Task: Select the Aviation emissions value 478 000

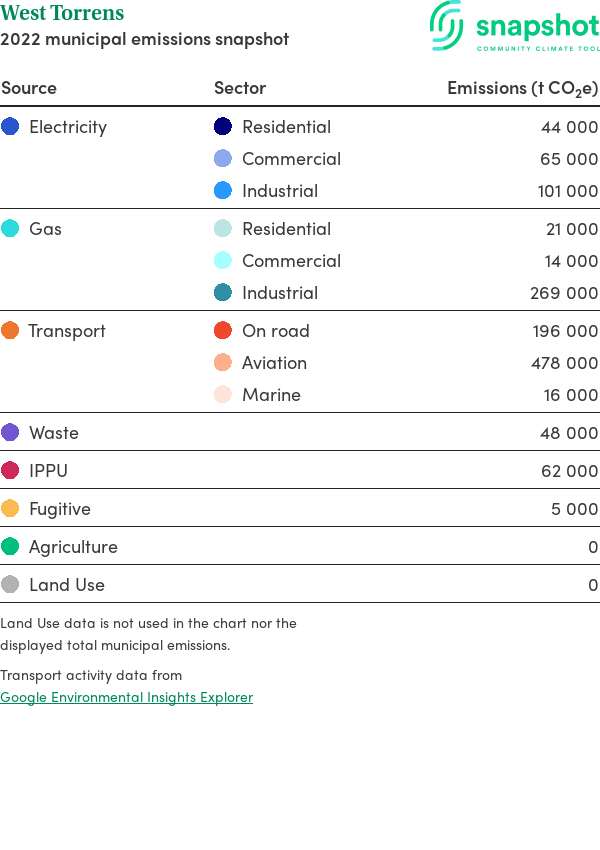Action: pos(565,363)
